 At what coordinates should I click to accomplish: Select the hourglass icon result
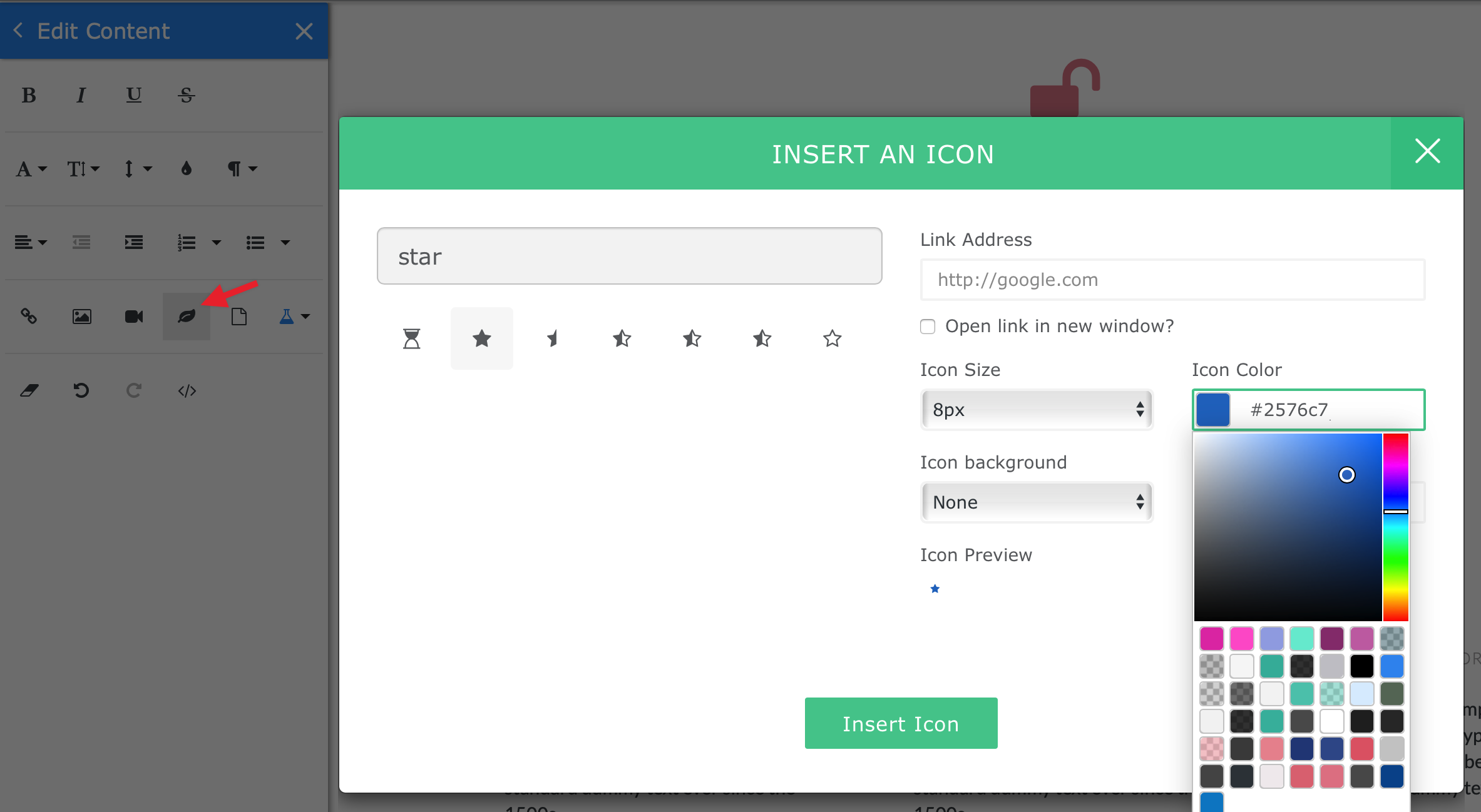(412, 338)
